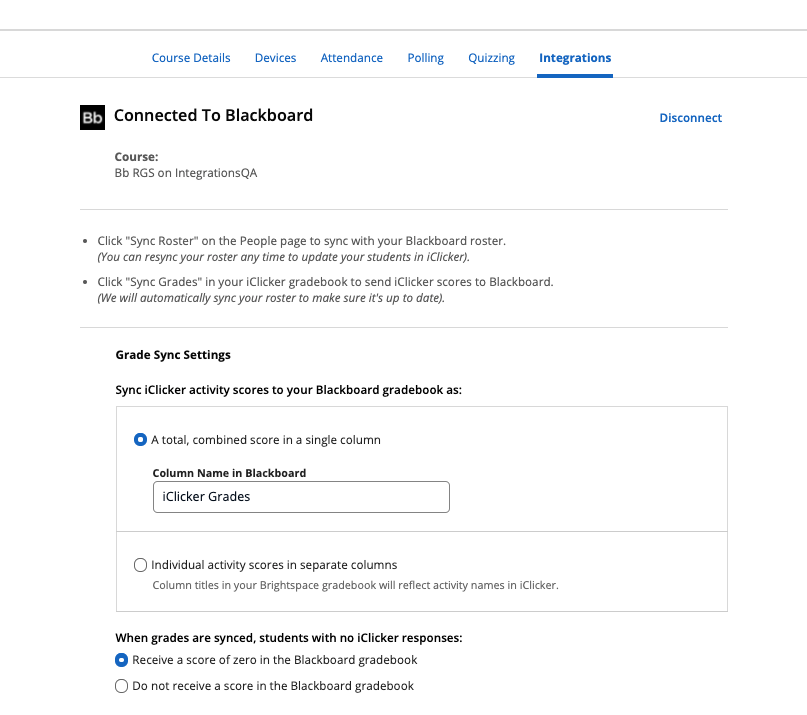Click the Blackboard Bb logo icon
This screenshot has height=715, width=807.
click(92, 117)
